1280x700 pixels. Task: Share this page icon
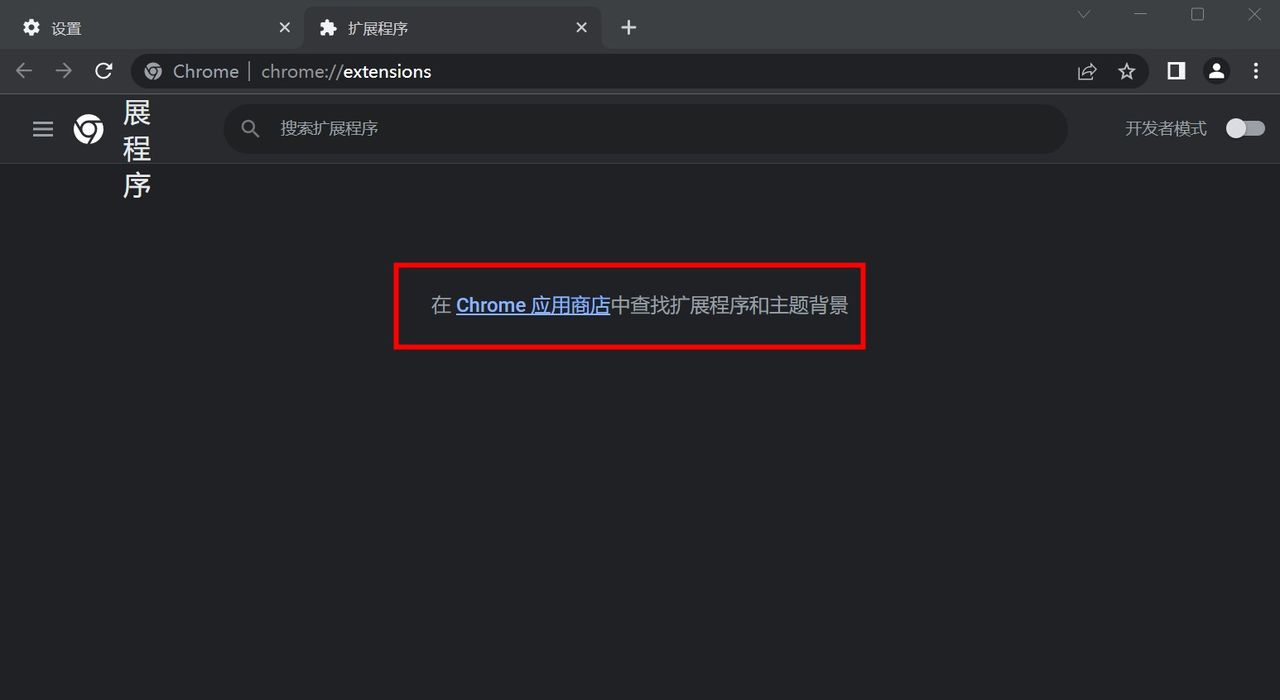click(1087, 71)
